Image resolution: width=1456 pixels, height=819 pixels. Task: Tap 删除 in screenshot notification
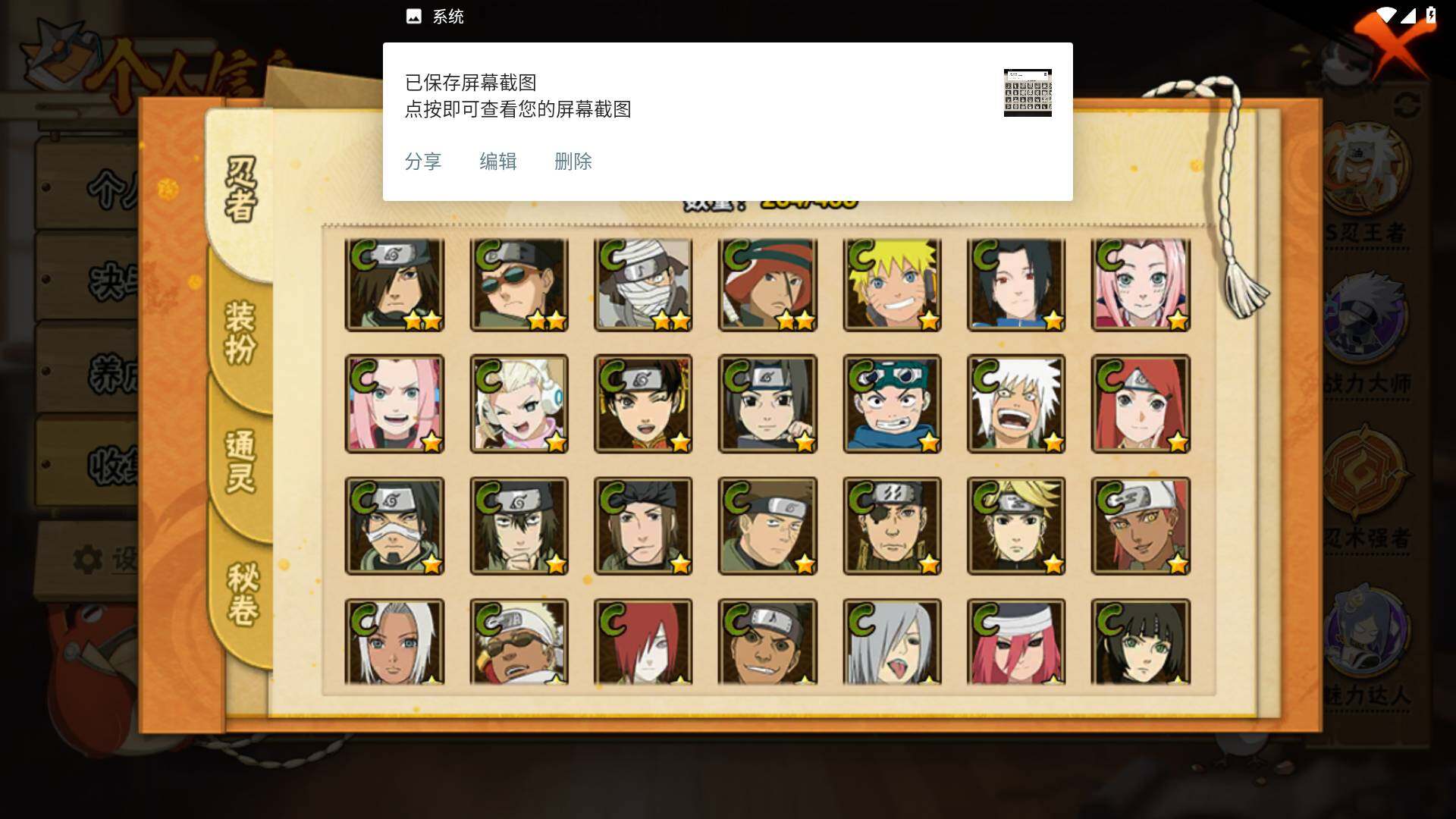(x=573, y=162)
